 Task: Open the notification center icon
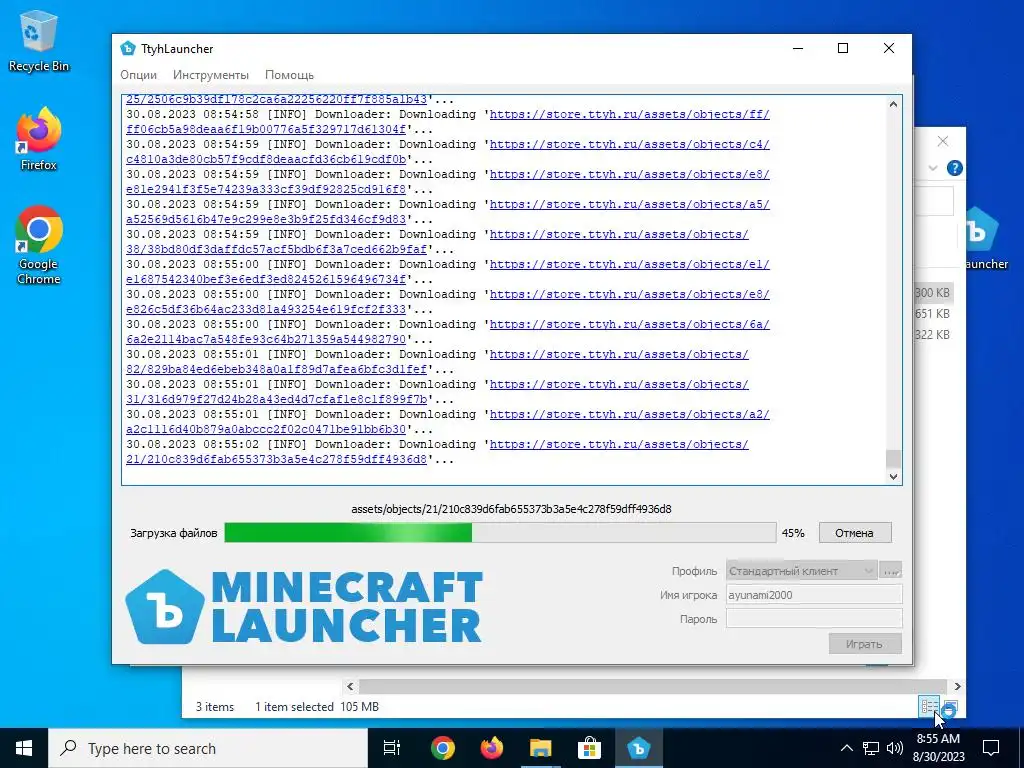coord(991,748)
